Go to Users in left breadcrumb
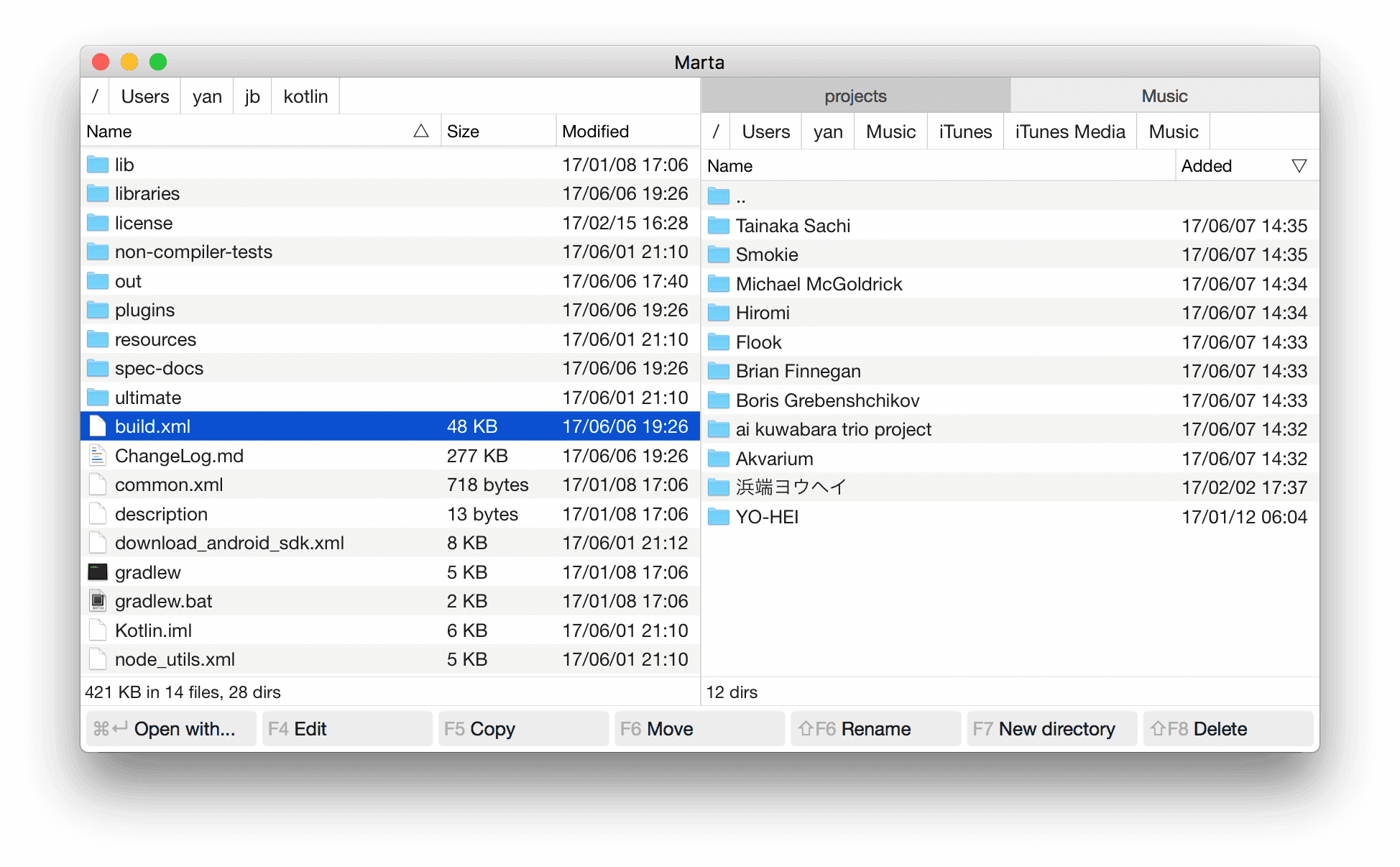The height and width of the screenshot is (867, 1400). coord(145,96)
